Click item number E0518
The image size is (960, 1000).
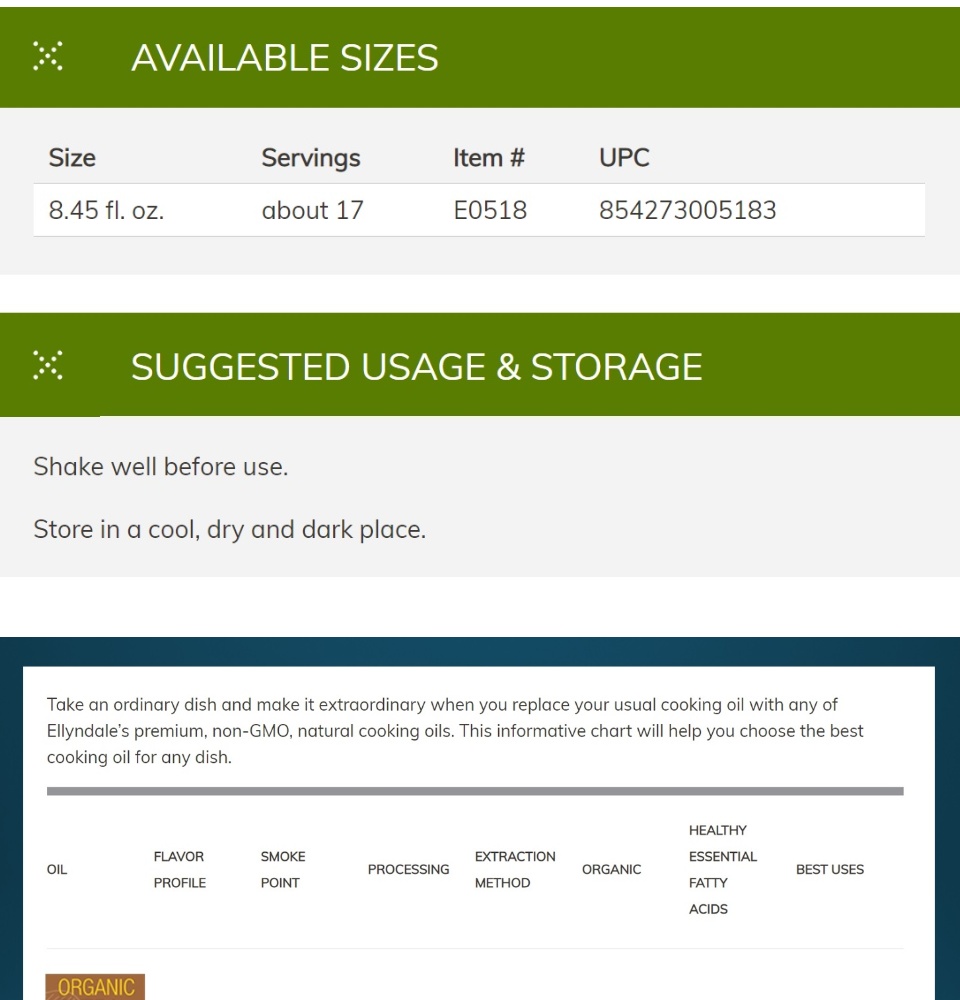[x=489, y=211]
